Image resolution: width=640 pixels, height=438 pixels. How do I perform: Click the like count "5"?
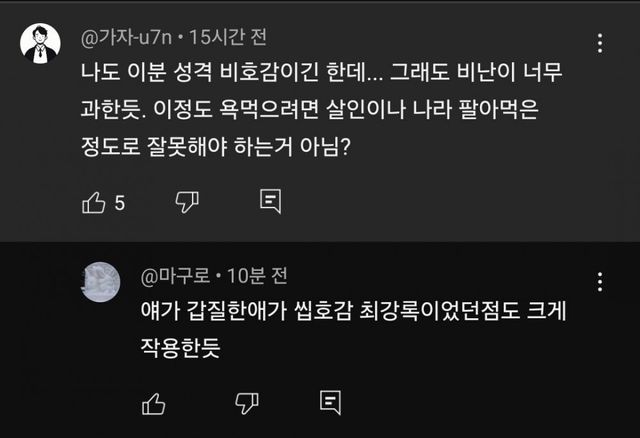119,203
